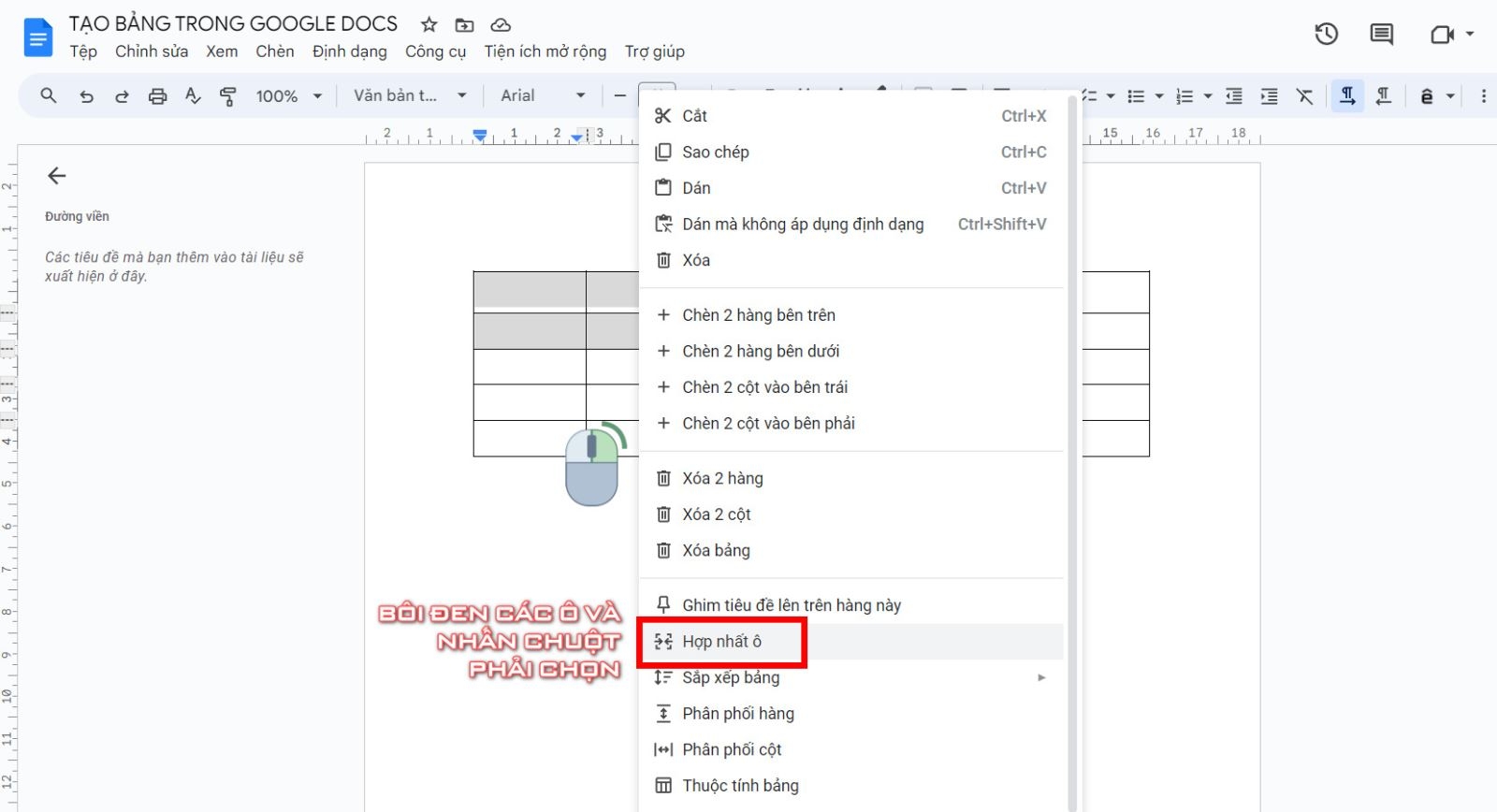The width and height of the screenshot is (1497, 812).
Task: Choose Phân phối cột
Action: click(x=851, y=749)
